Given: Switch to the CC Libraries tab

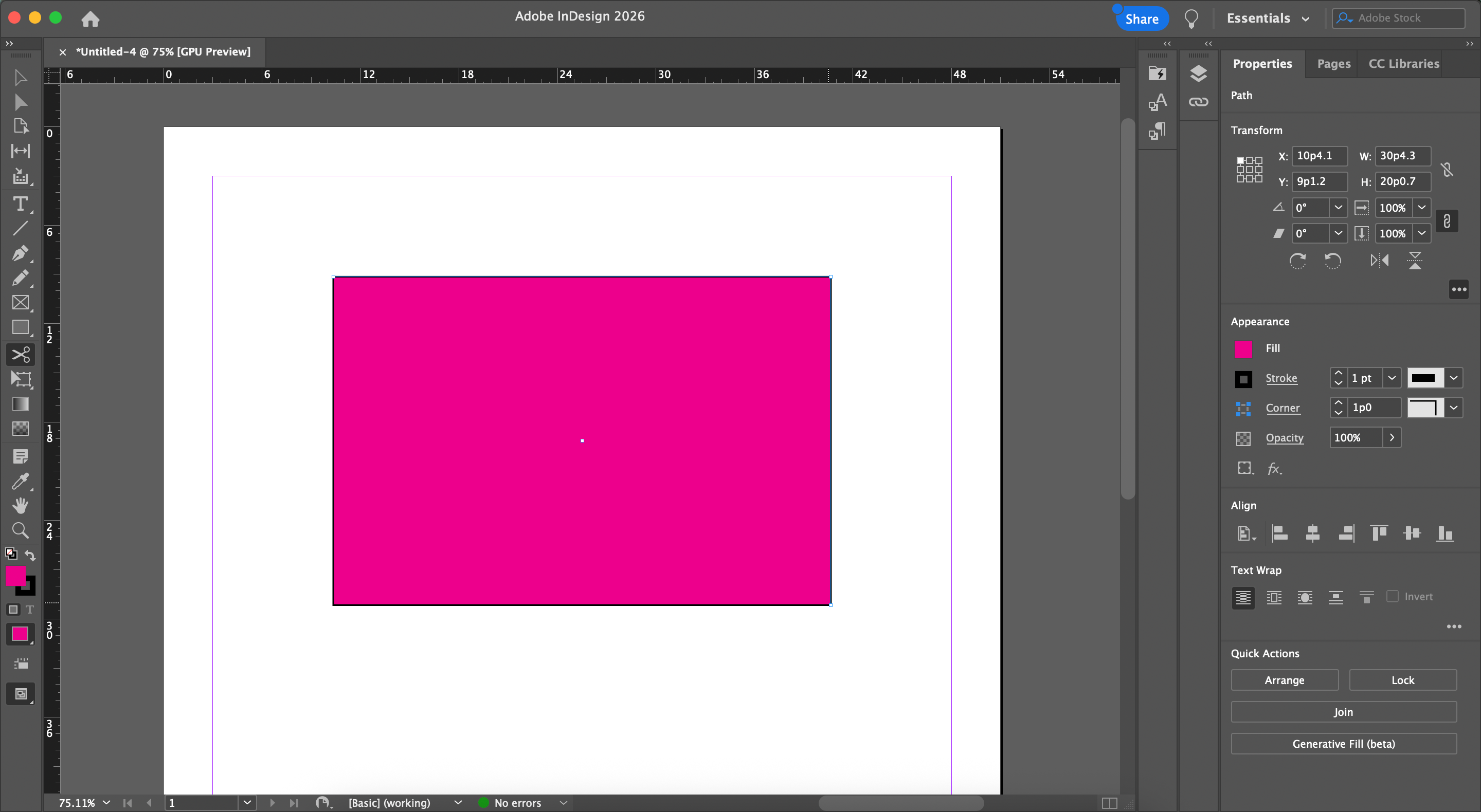Looking at the screenshot, I should pyautogui.click(x=1403, y=64).
